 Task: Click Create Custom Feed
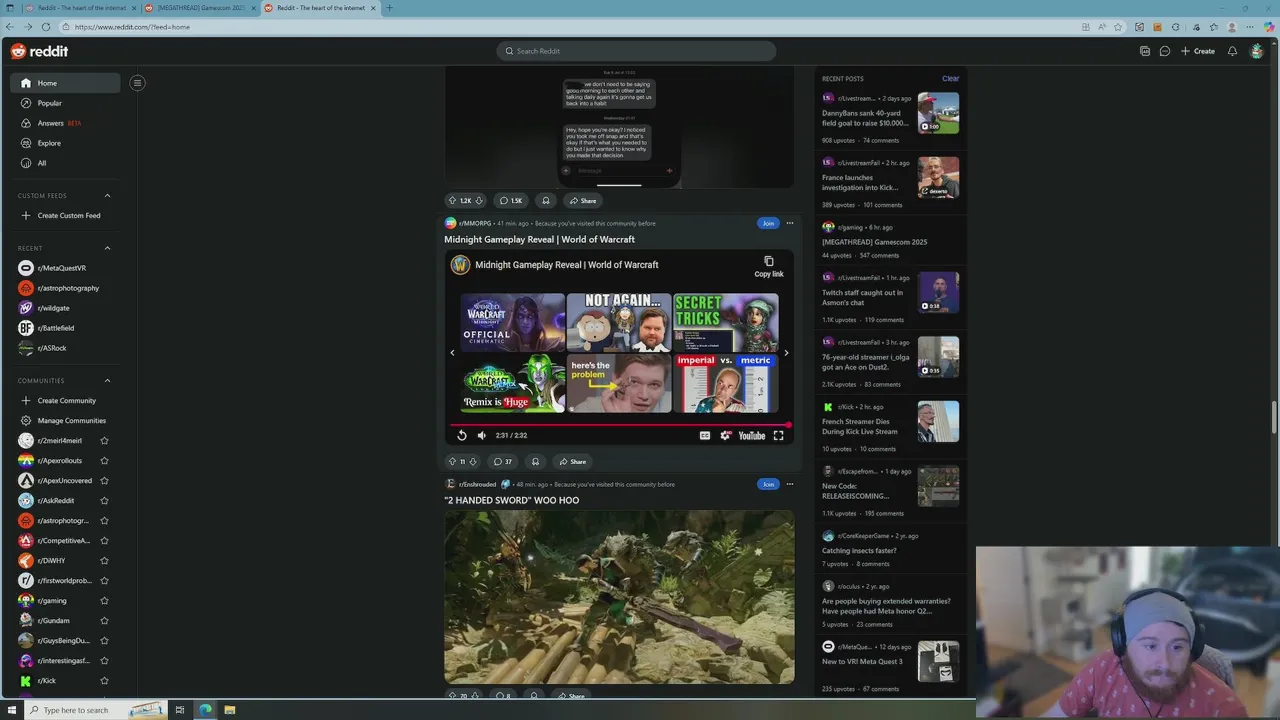(66, 216)
